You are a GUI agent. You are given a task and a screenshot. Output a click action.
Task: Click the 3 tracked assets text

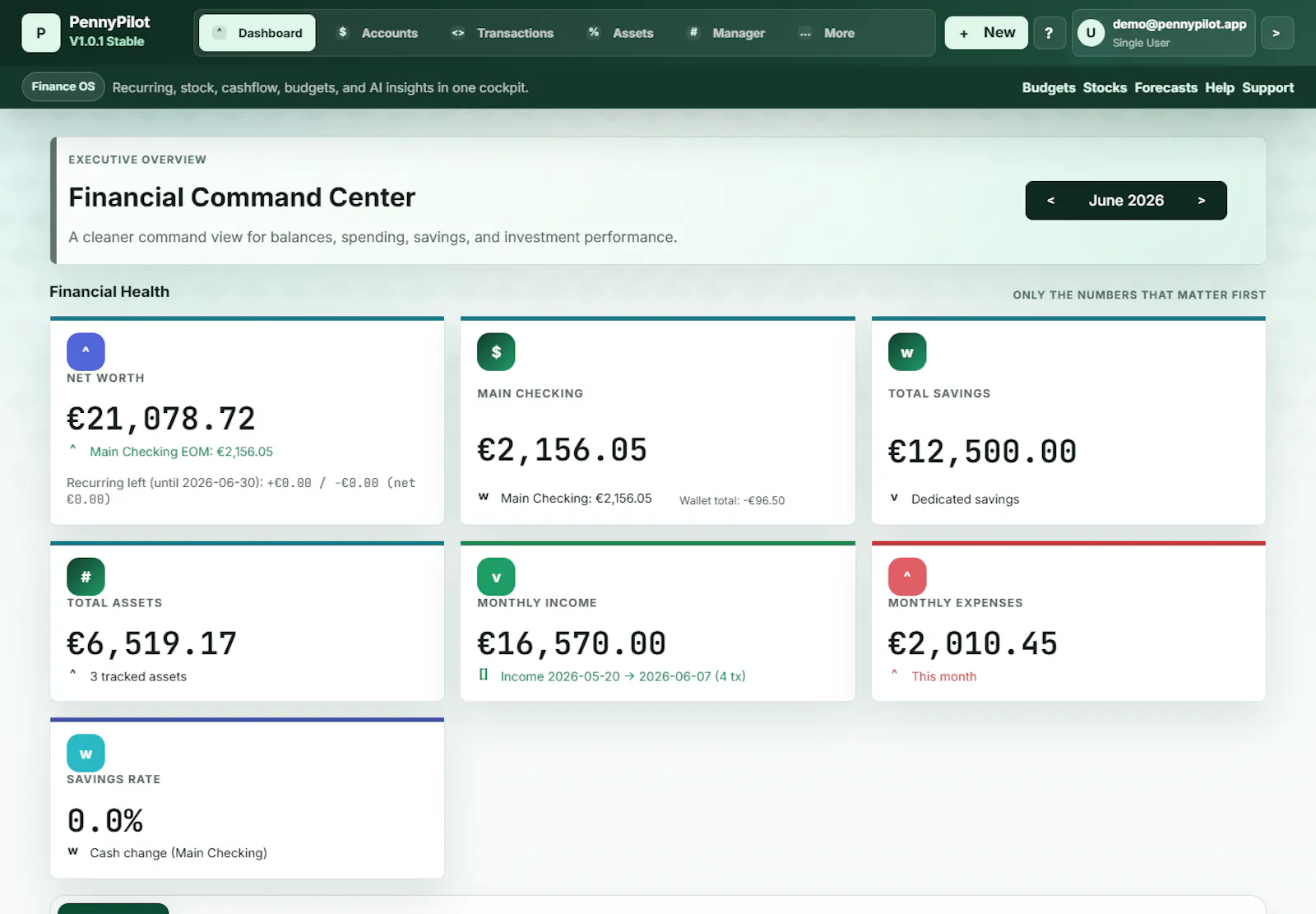coord(138,676)
